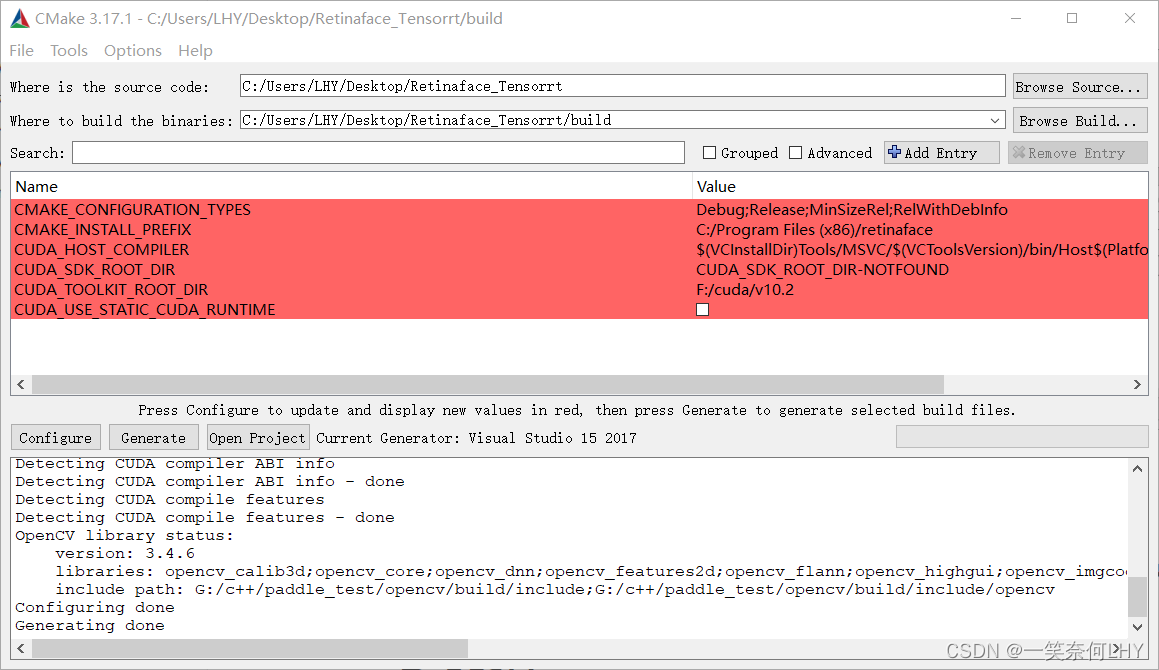Click Browse Source to pick source code folder
Viewport: 1159px width, 670px height.
click(x=1079, y=86)
